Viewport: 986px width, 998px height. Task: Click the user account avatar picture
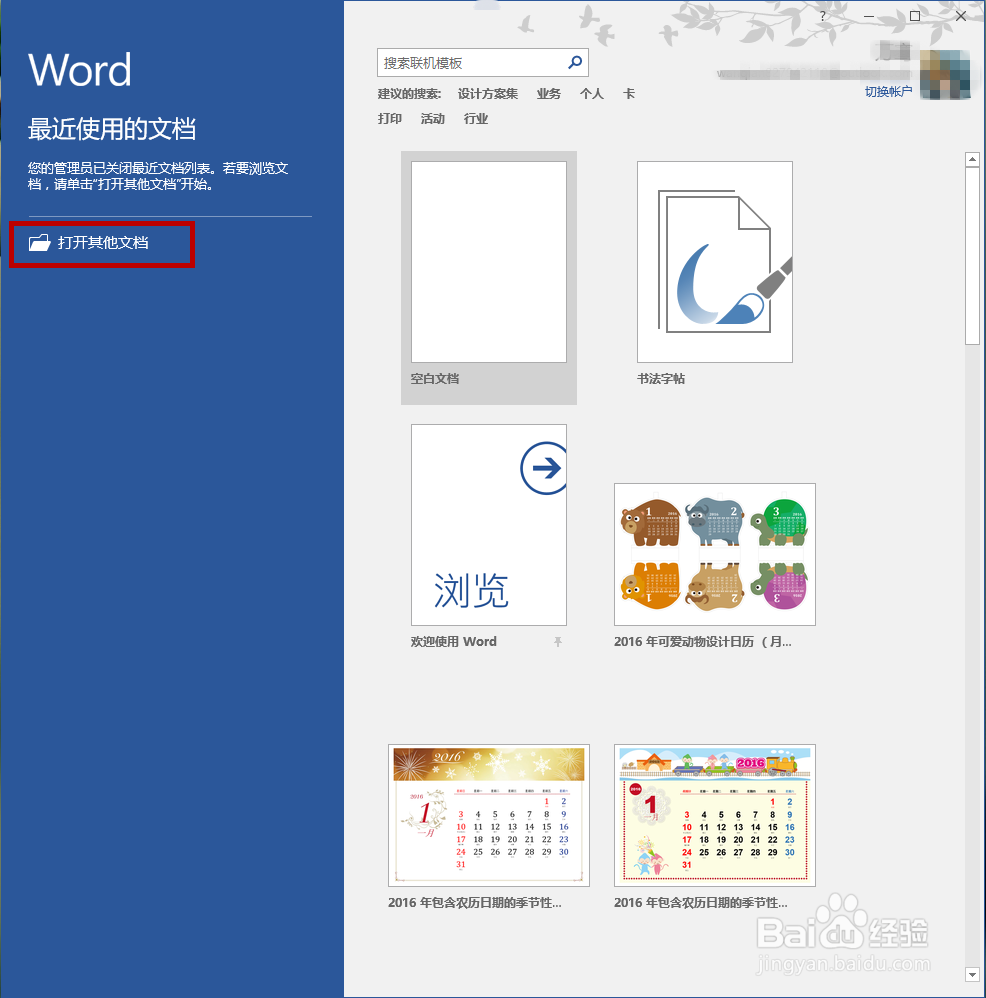[945, 74]
